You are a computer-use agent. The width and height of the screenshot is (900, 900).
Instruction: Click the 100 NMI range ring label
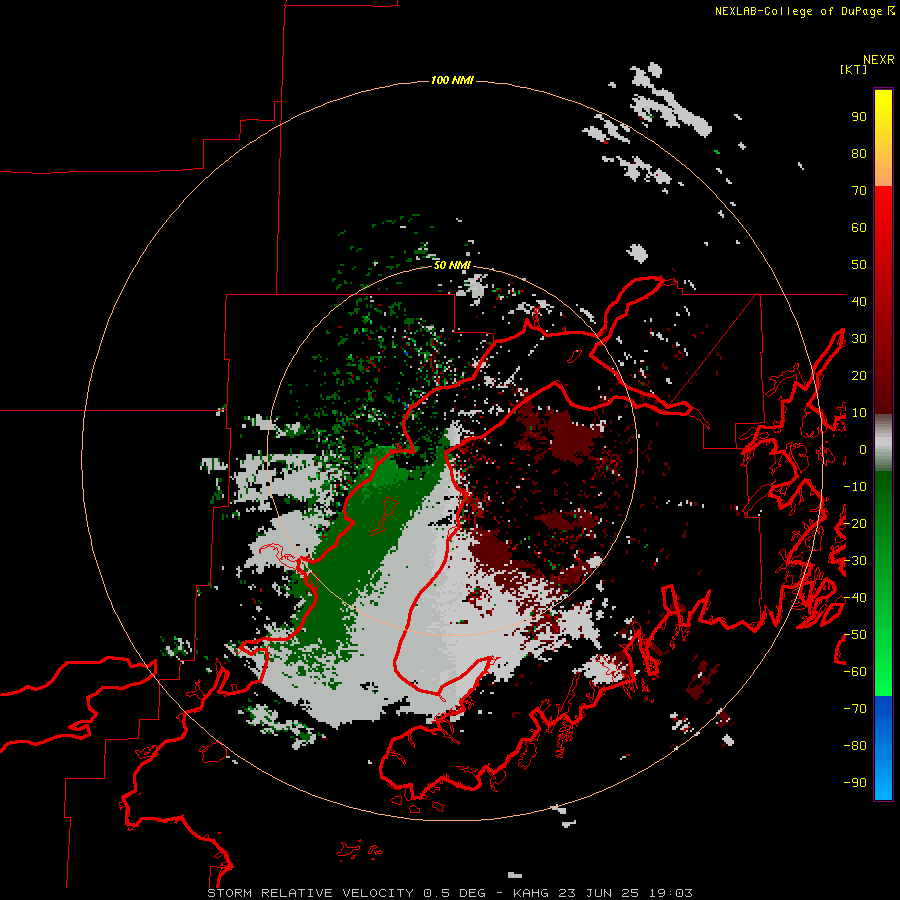click(x=452, y=80)
